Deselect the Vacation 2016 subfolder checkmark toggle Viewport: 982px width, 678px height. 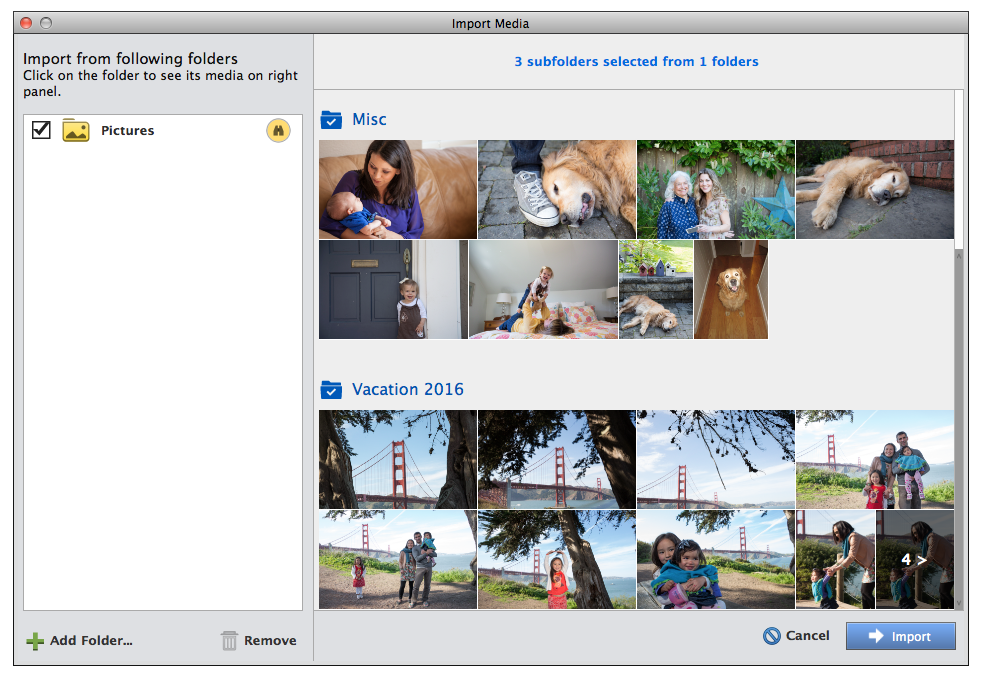[331, 390]
